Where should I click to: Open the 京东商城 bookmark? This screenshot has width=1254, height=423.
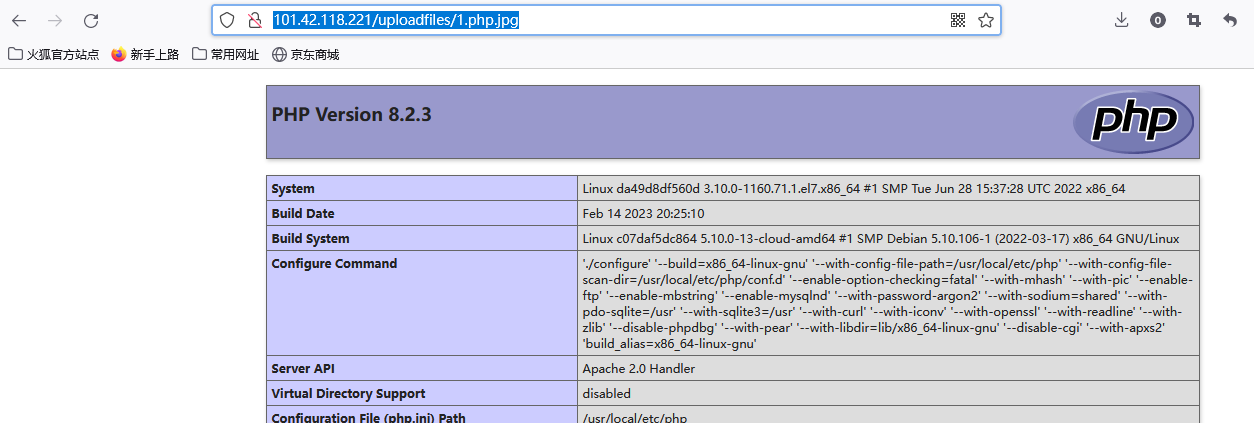(305, 55)
